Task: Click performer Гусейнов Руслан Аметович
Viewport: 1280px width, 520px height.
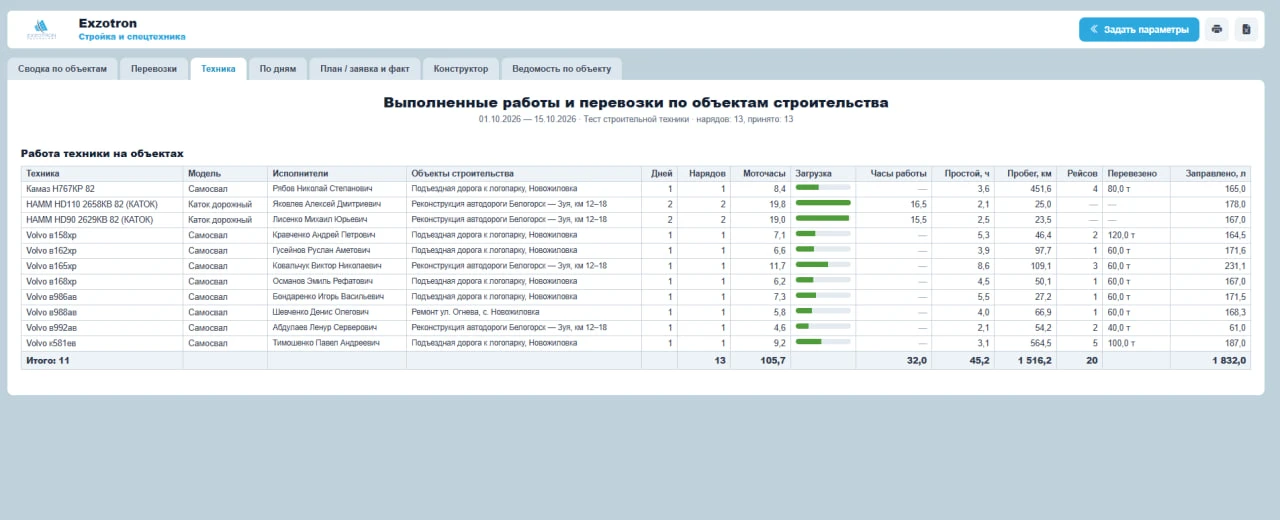Action: click(321, 250)
